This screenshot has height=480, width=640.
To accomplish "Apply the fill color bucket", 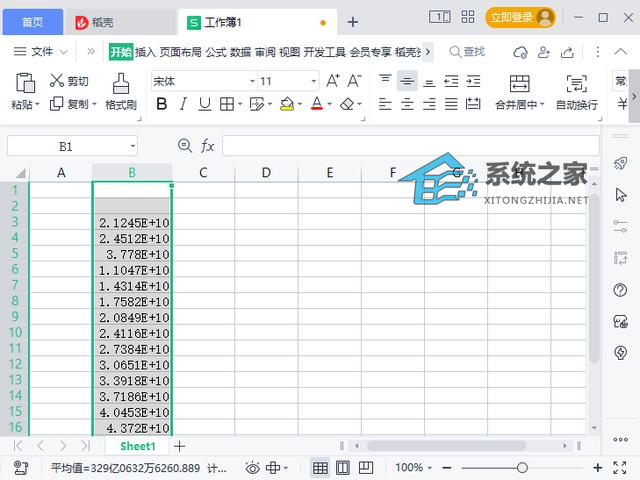I will pos(287,104).
